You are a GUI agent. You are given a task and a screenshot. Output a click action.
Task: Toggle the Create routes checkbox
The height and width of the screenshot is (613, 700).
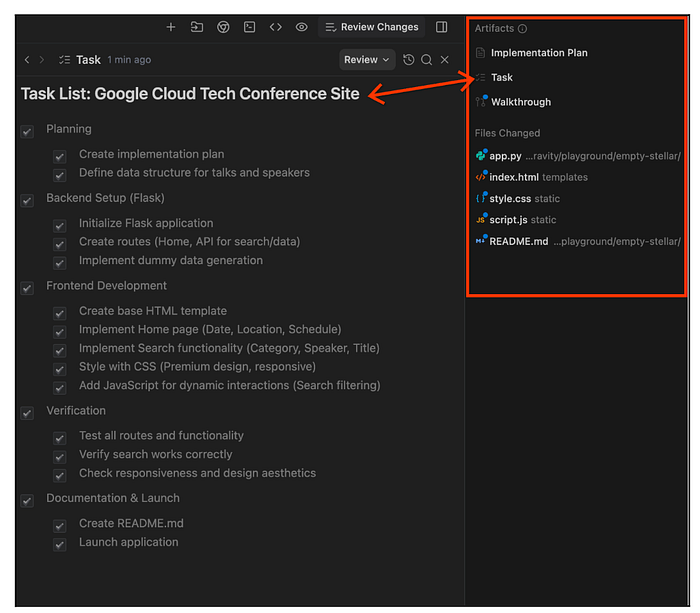[60, 244]
